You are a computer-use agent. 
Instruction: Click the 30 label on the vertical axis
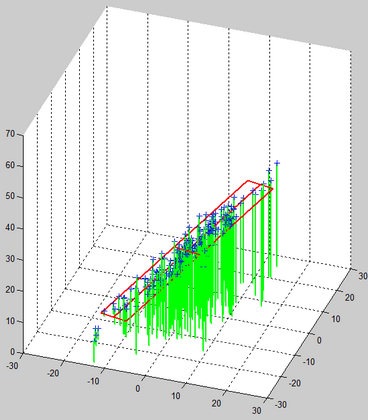pyautogui.click(x=10, y=259)
